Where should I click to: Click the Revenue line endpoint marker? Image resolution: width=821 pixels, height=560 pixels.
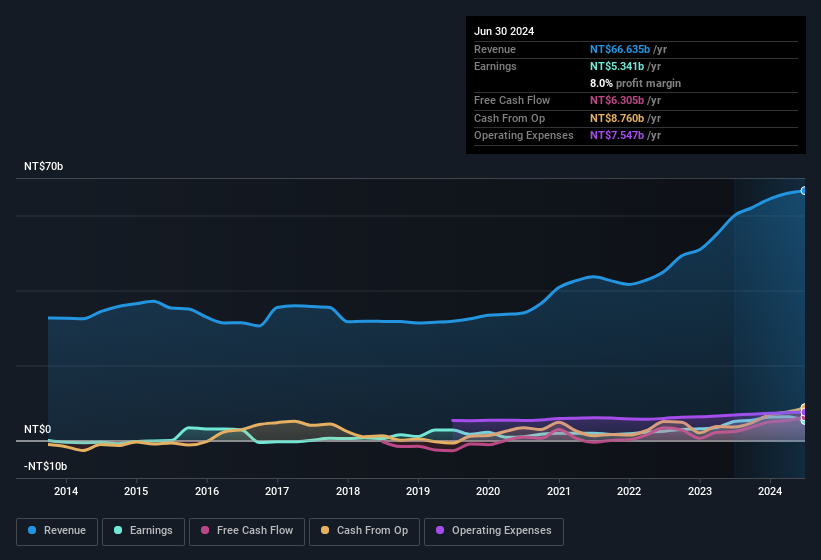coord(804,190)
